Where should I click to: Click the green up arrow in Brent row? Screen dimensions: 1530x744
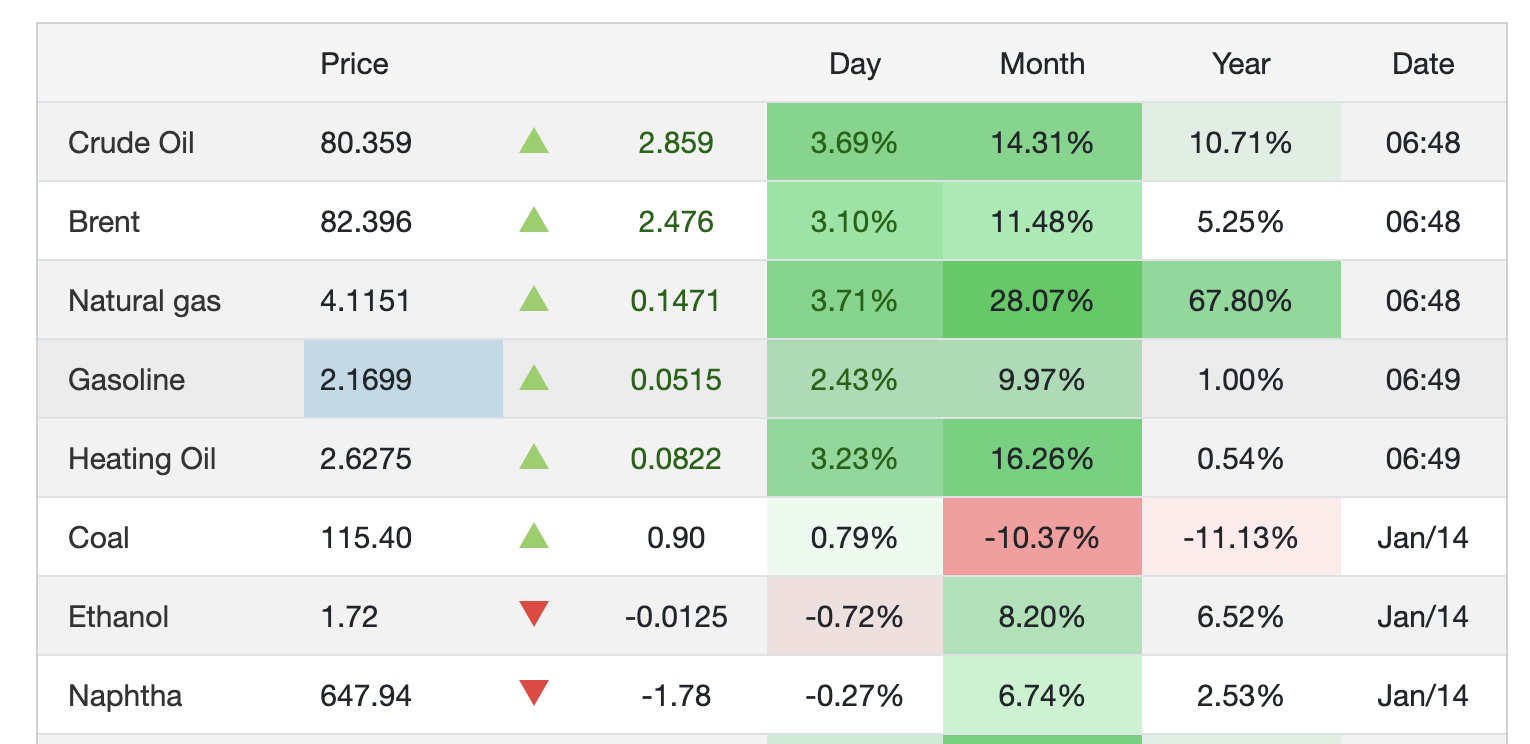pos(534,220)
